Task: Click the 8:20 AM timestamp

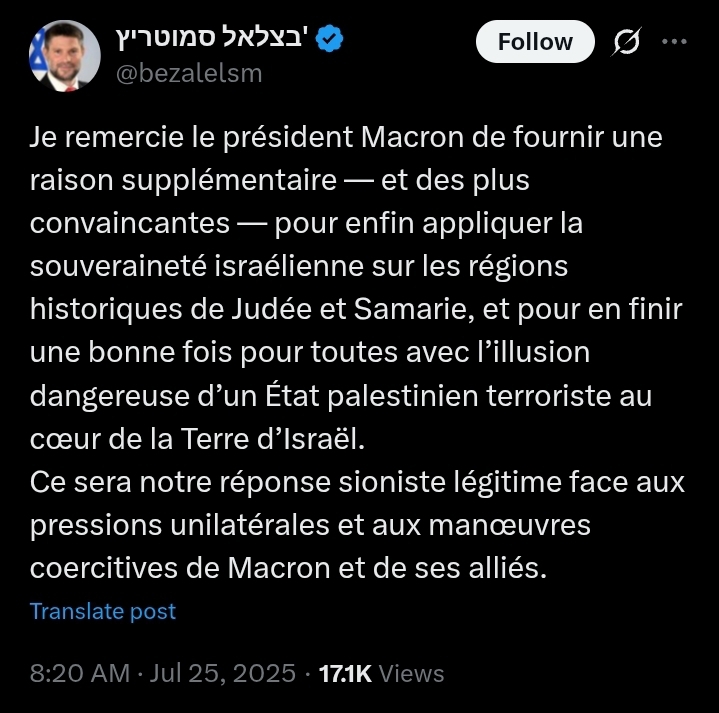Action: coord(79,673)
